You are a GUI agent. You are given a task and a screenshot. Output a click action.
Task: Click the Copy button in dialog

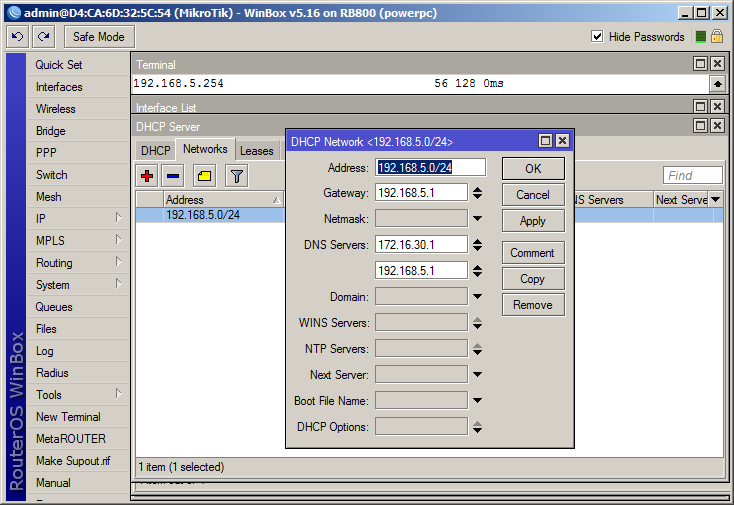pyautogui.click(x=533, y=279)
